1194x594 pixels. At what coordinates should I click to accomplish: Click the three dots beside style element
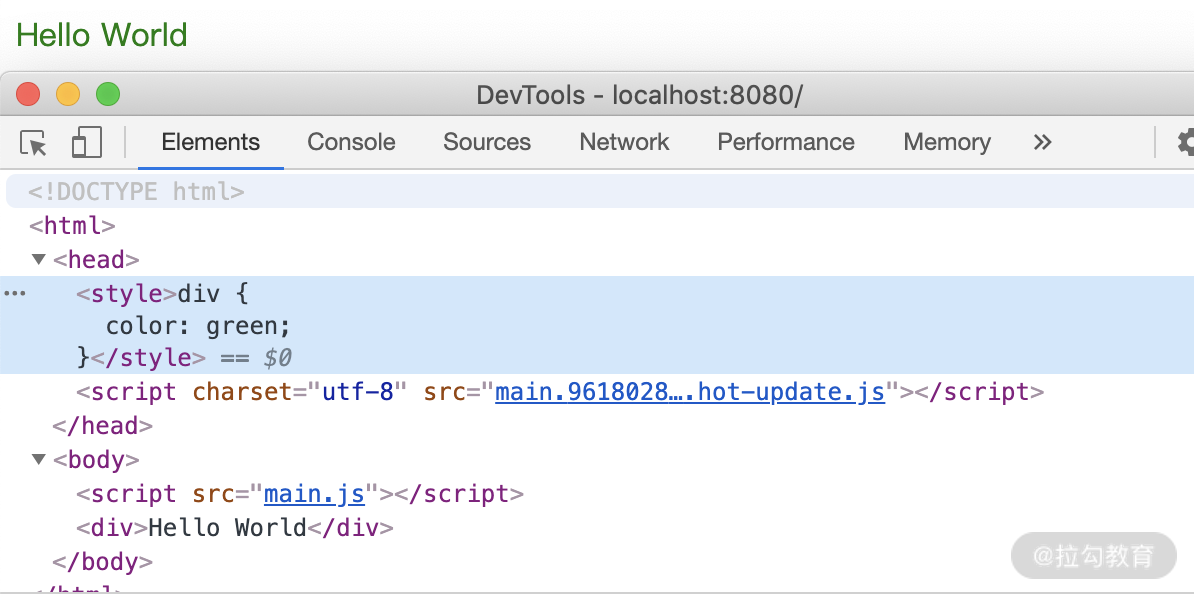coord(15,294)
